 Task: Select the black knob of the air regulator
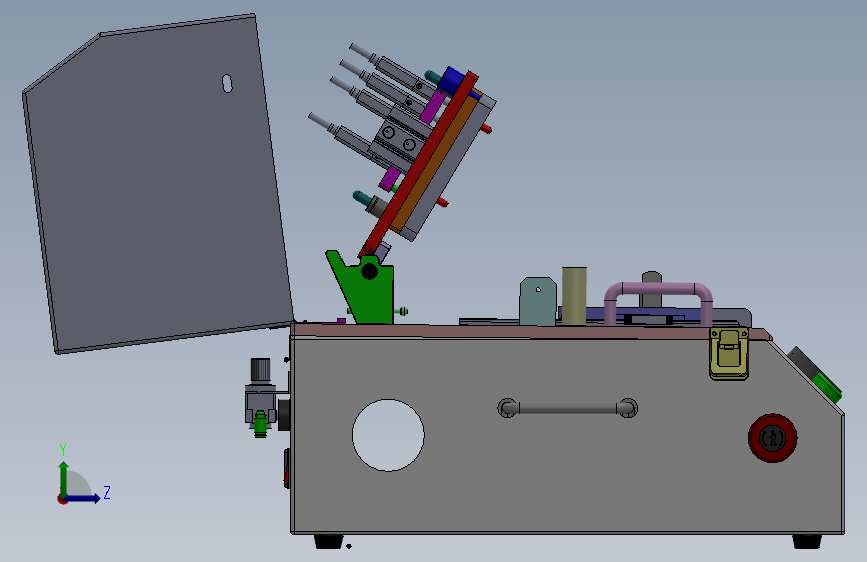(260, 370)
